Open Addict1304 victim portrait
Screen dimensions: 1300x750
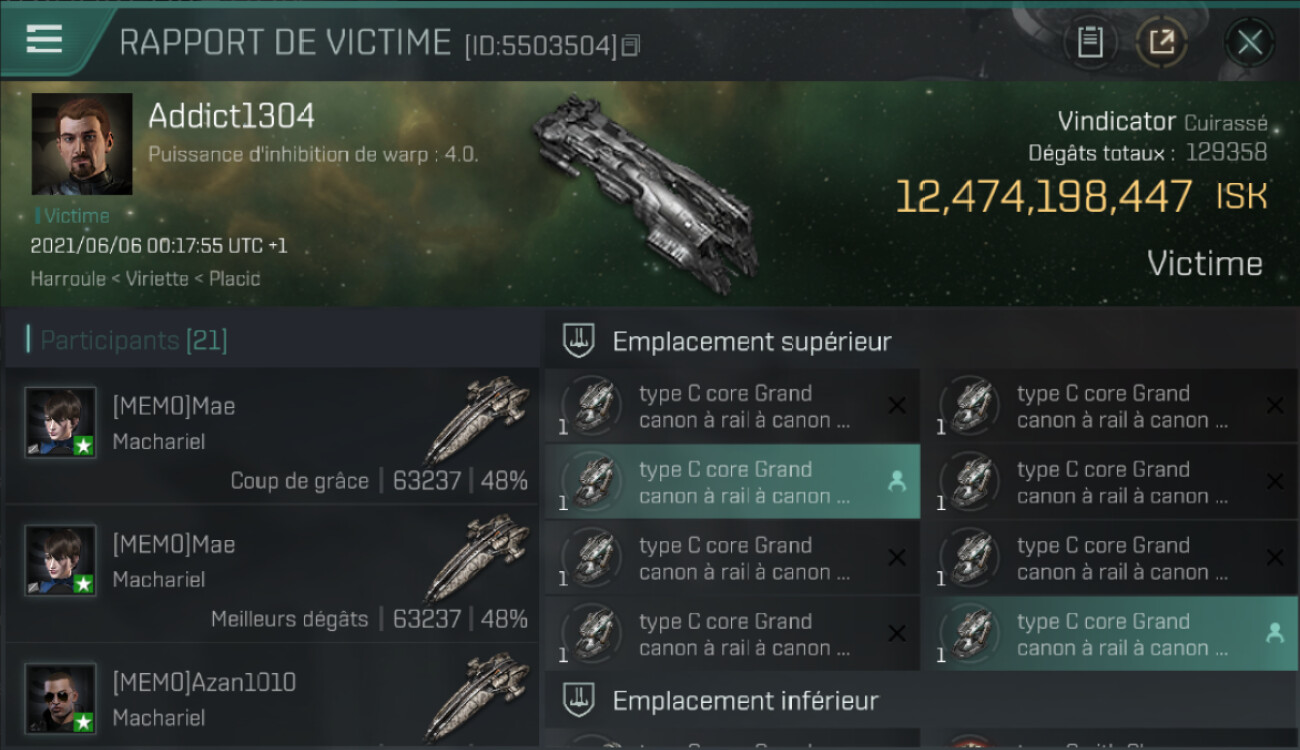pyautogui.click(x=82, y=144)
